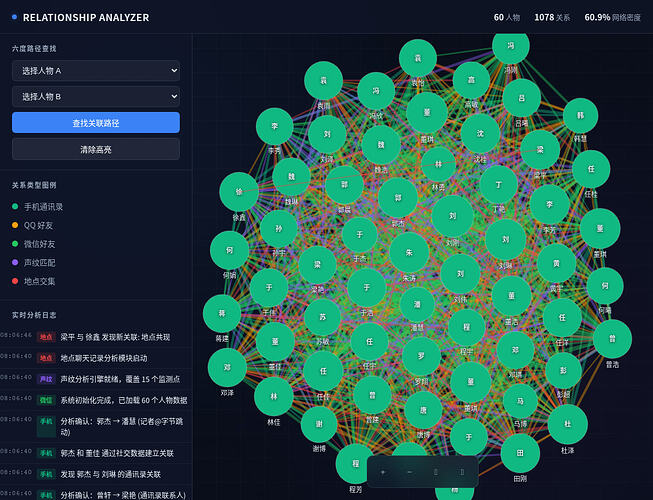
Task: Select the 任洋 person node
Action: point(562,318)
